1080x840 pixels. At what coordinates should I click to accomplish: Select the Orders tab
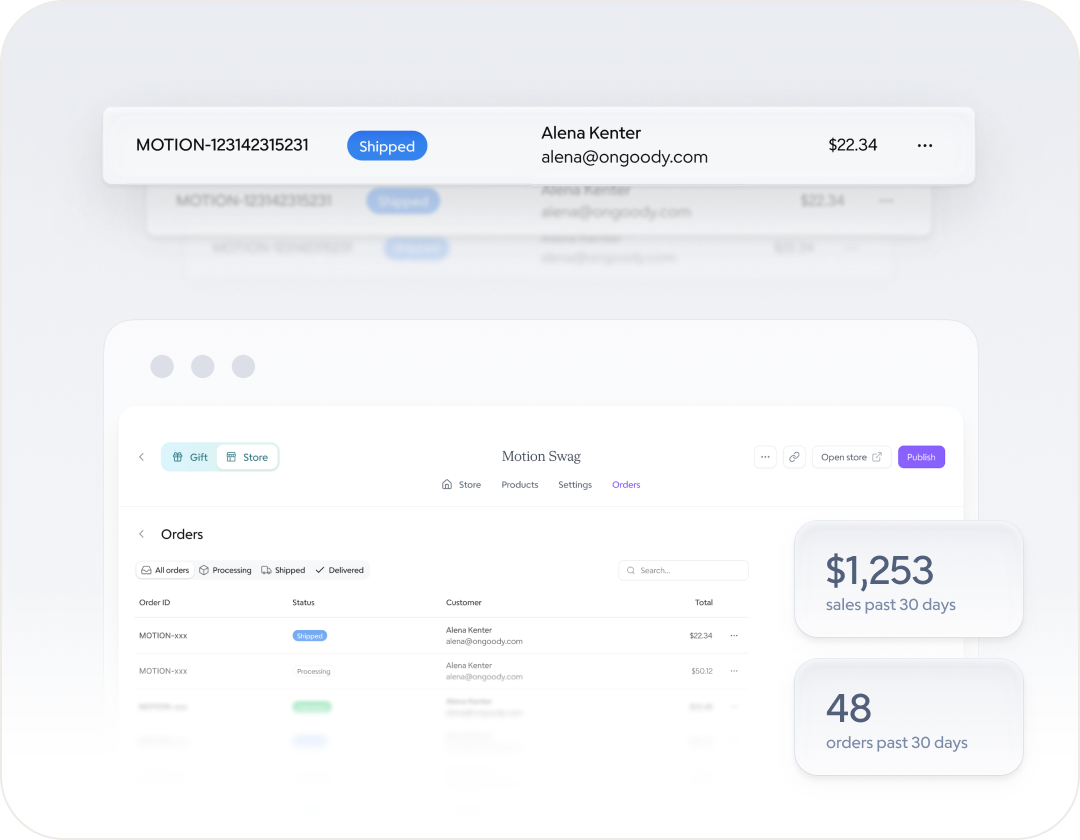pos(626,485)
